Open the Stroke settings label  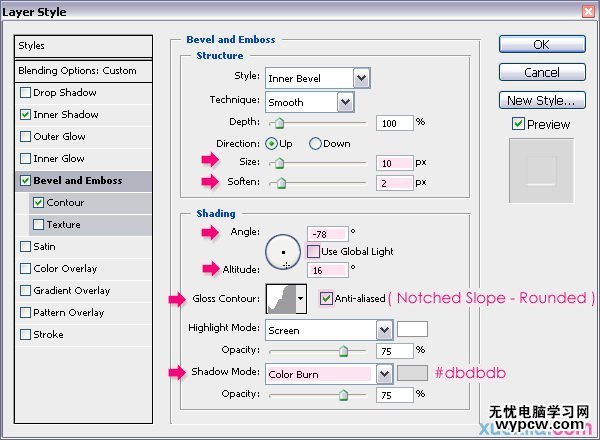[x=49, y=334]
